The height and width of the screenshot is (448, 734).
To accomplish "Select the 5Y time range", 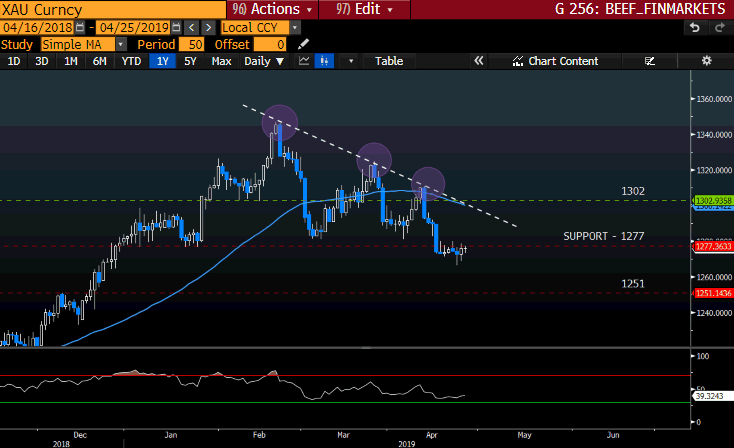I will coord(190,61).
